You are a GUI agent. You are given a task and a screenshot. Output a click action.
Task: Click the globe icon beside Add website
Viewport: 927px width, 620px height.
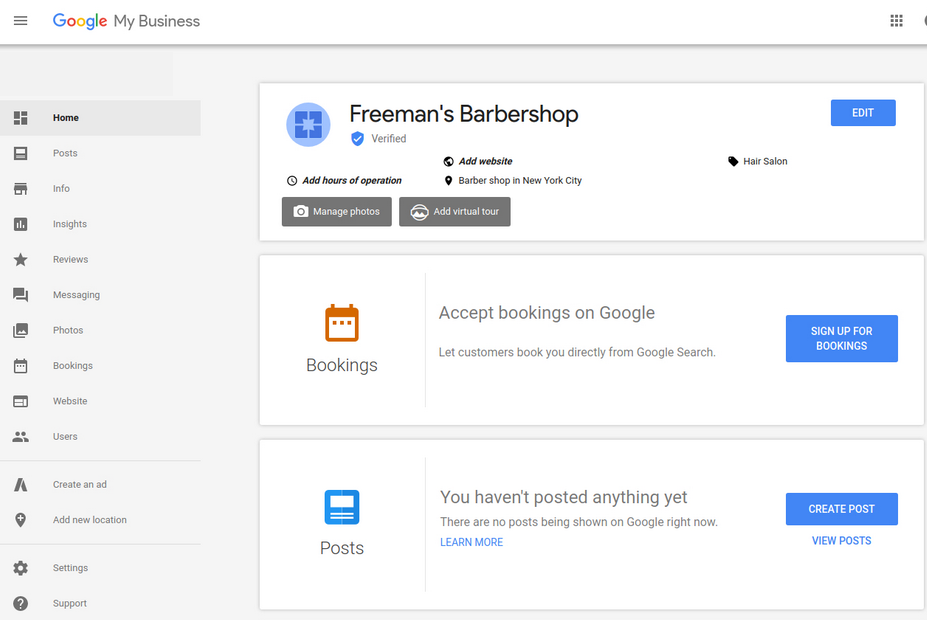click(449, 161)
